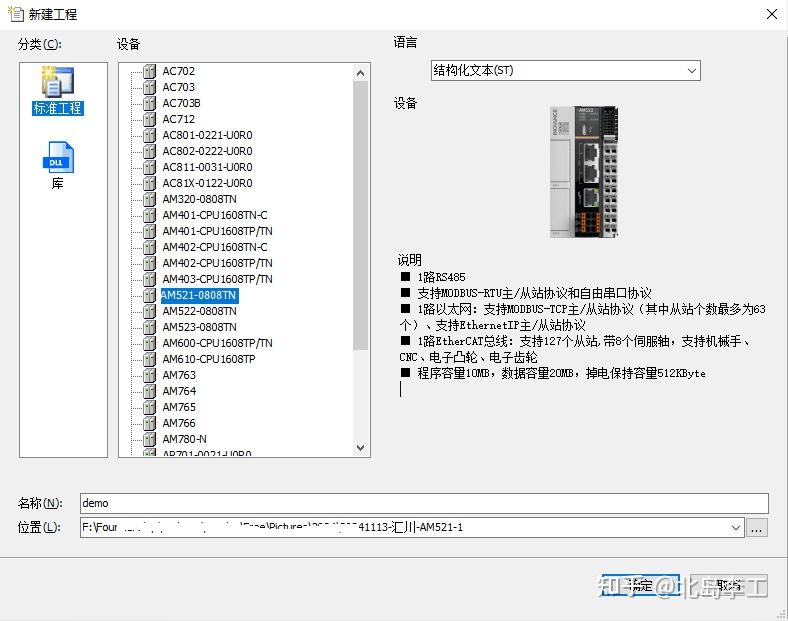Click the device icon beside AC802-0222-U0R0
The height and width of the screenshot is (621, 788).
pos(149,151)
